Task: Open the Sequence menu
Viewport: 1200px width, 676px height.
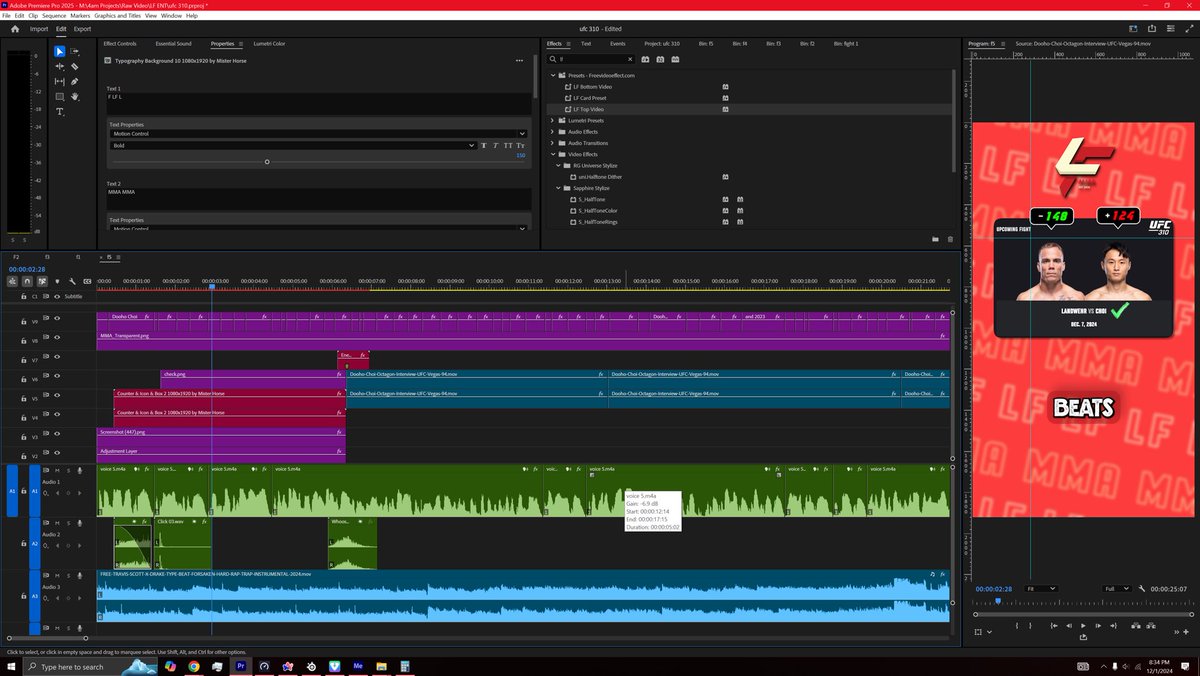Action: (x=53, y=16)
